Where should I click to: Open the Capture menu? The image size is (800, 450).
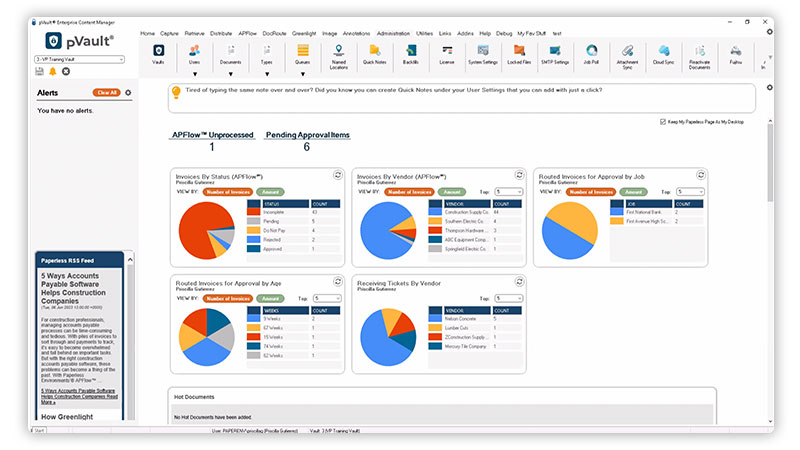pyautogui.click(x=169, y=34)
